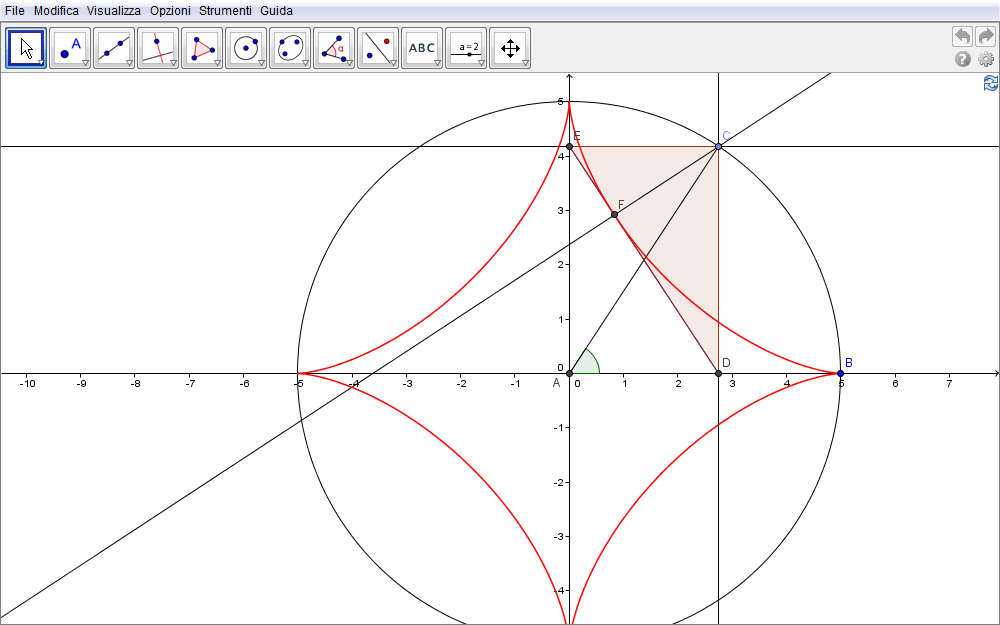The image size is (1000, 625).
Task: Select the a=2 Slider tool
Action: (465, 47)
